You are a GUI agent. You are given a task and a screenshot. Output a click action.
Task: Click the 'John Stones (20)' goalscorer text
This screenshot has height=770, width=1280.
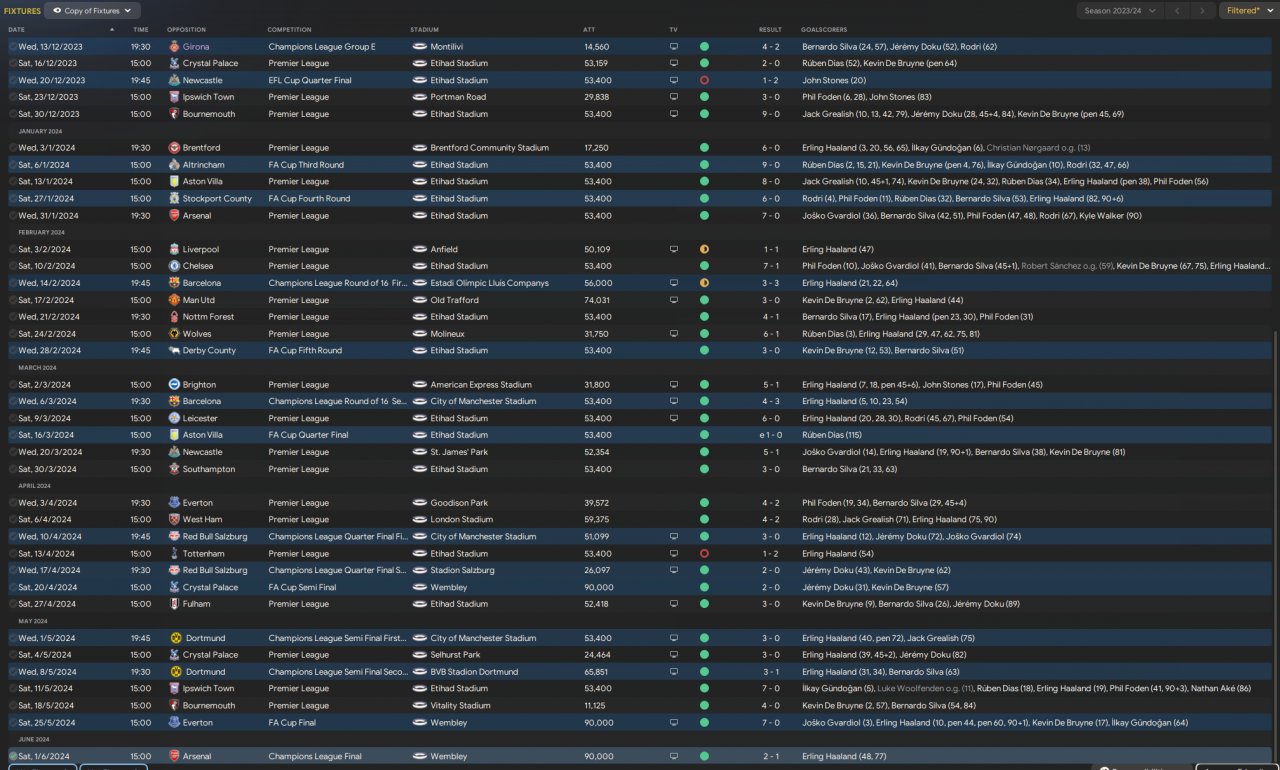point(834,80)
